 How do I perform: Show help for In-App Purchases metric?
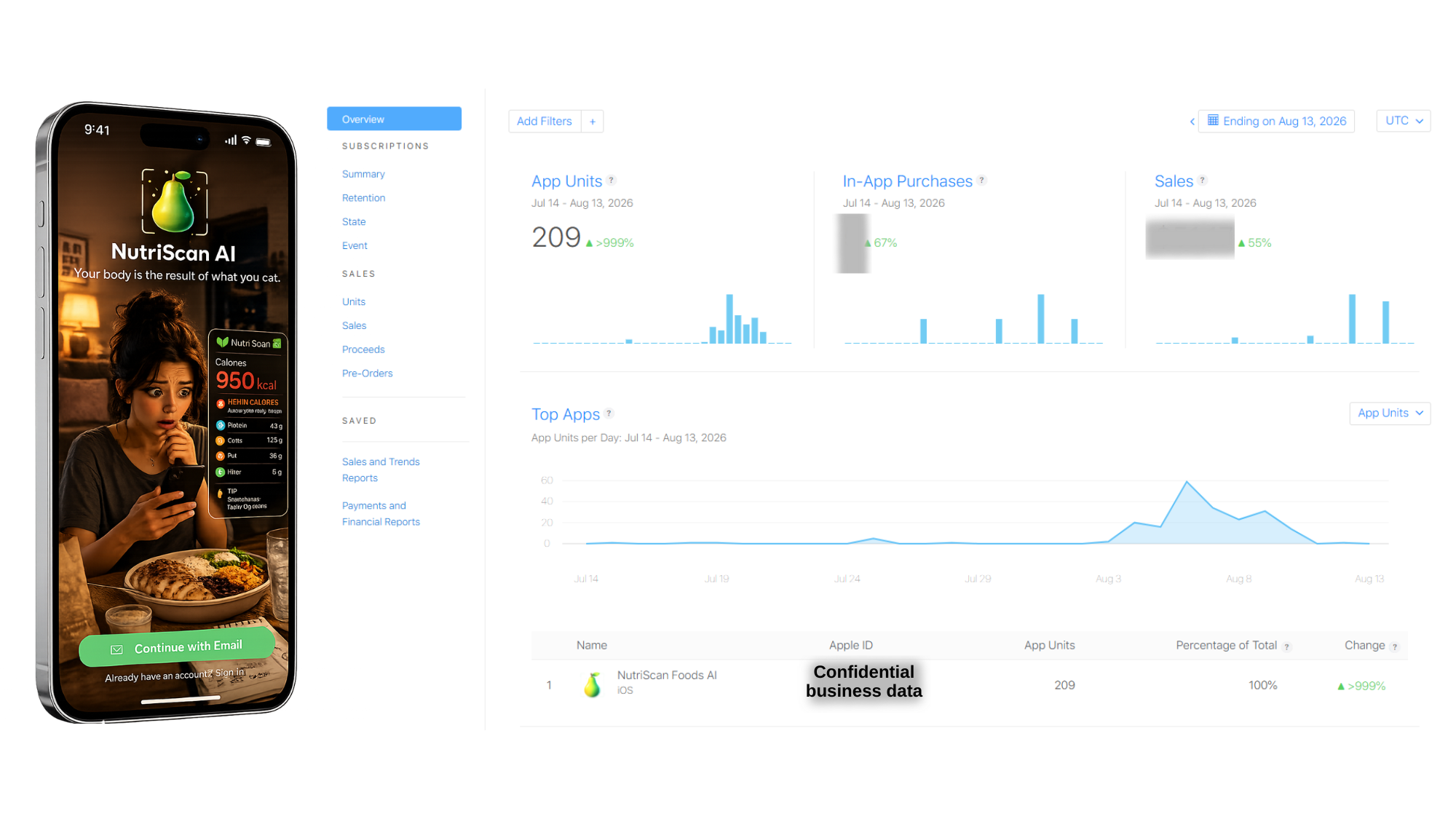981,181
